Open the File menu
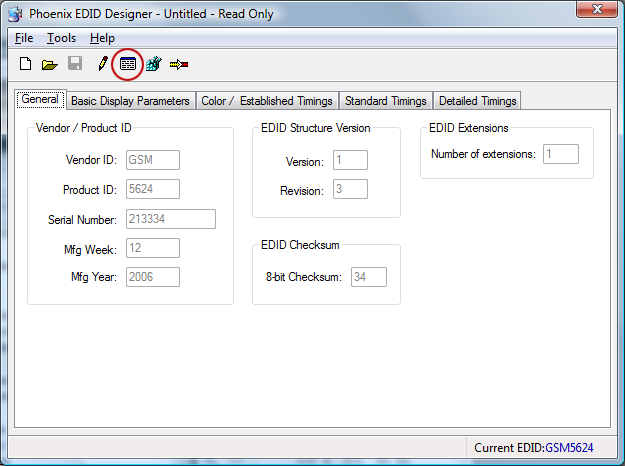625x466 pixels. point(24,38)
